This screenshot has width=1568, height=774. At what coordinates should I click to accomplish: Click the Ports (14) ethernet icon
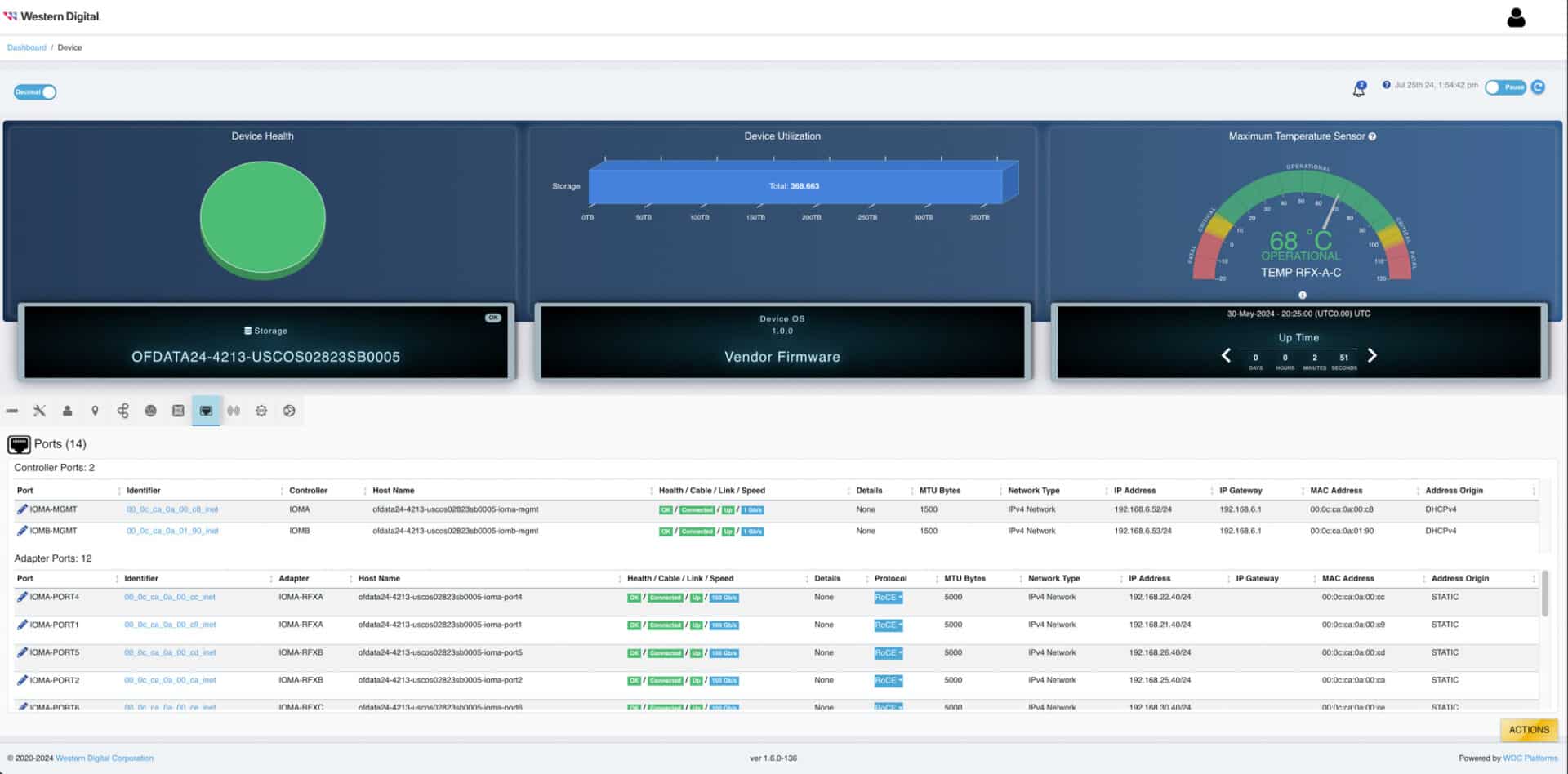(19, 444)
